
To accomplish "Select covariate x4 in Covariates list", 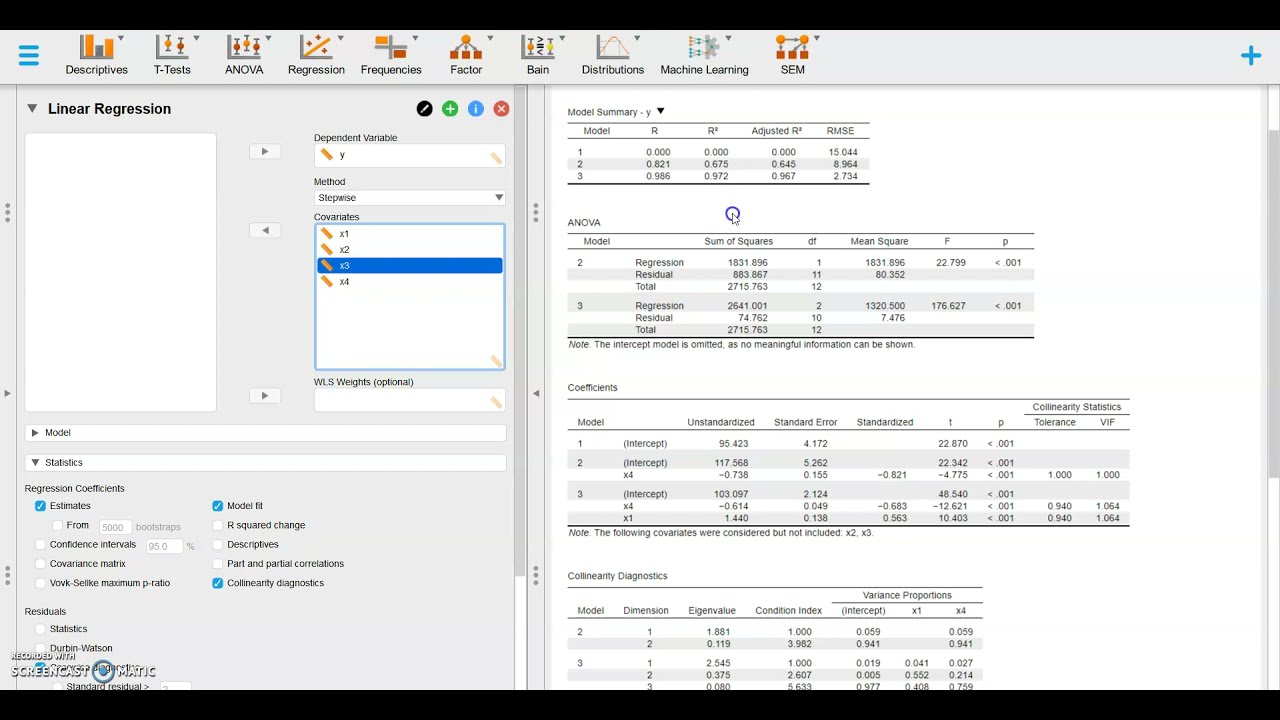I will pyautogui.click(x=410, y=282).
